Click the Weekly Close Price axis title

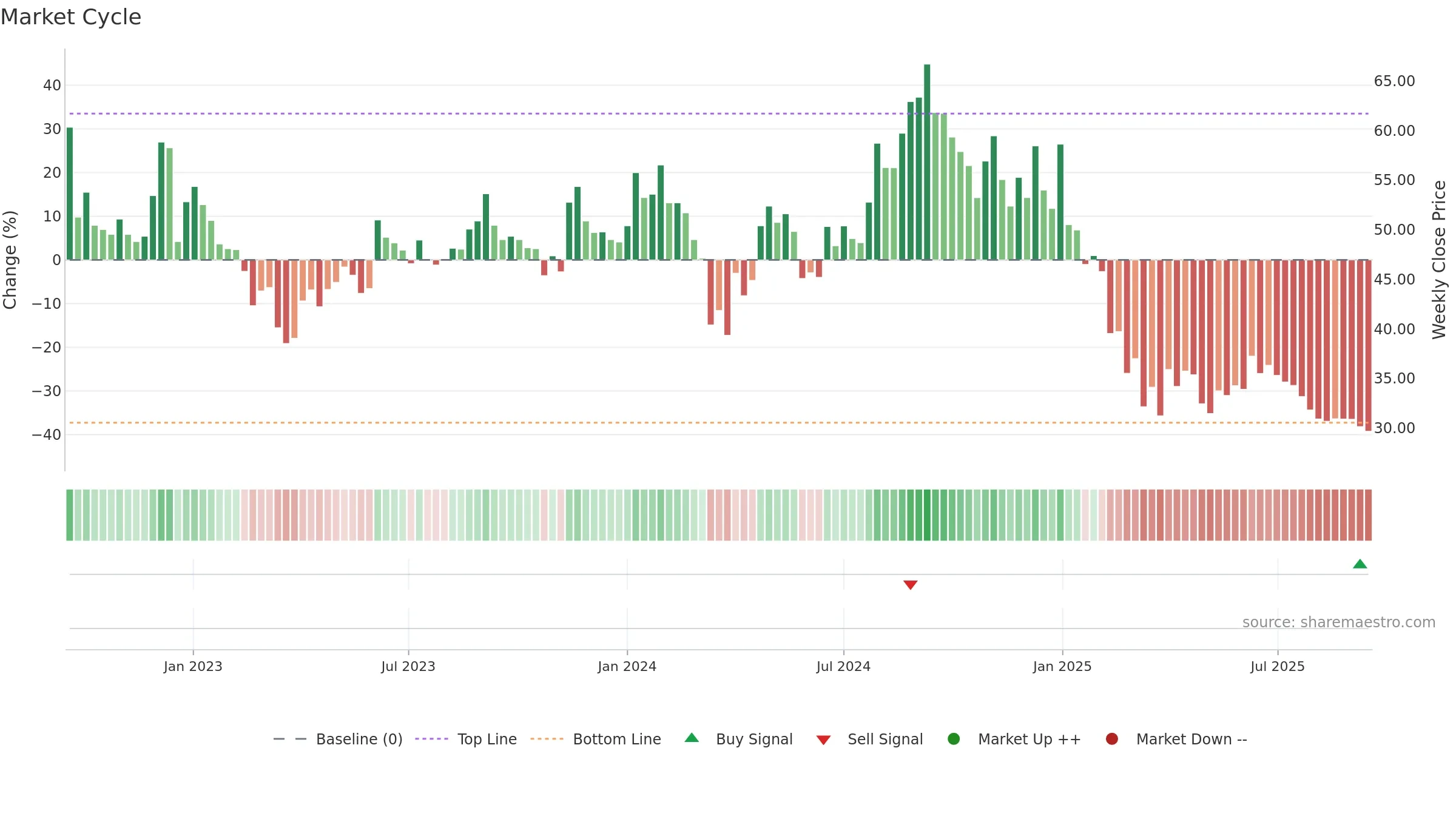(1439, 260)
